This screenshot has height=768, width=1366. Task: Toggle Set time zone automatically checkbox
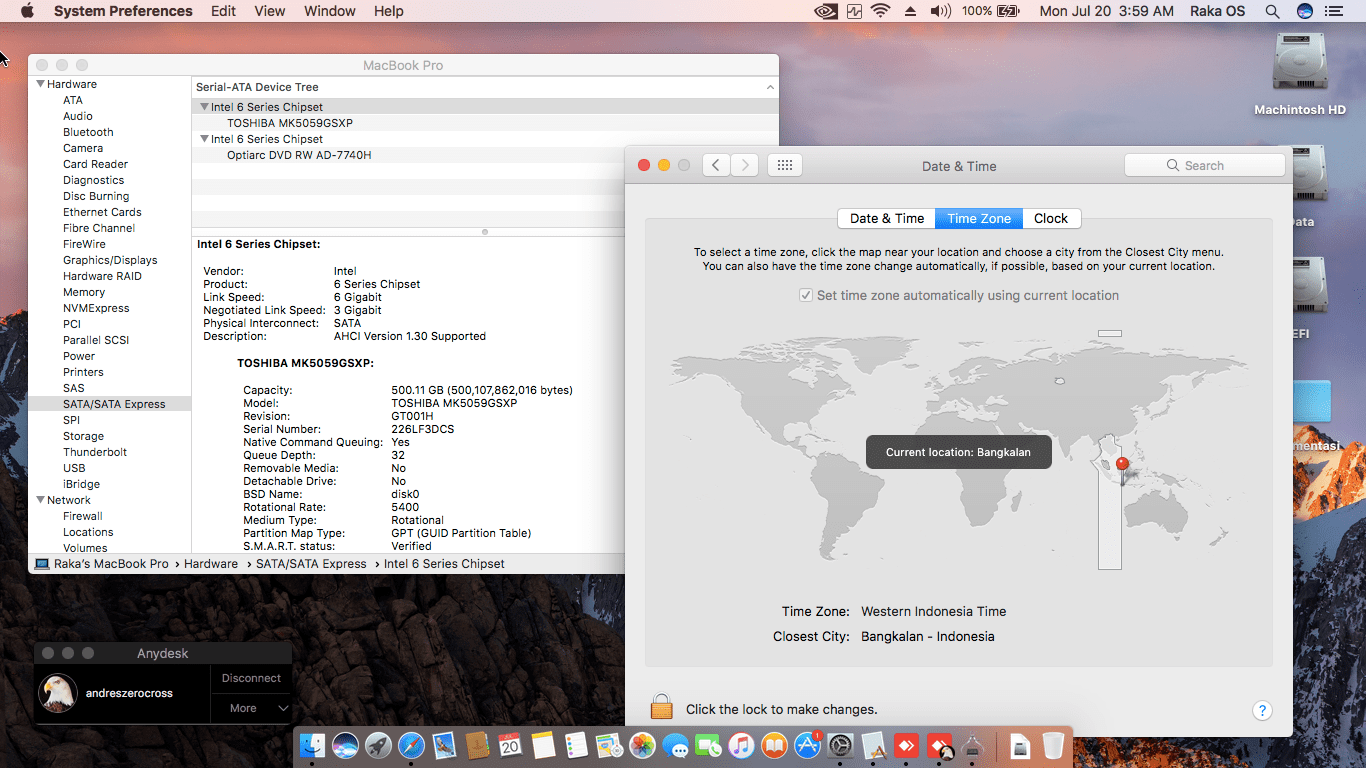(x=806, y=296)
